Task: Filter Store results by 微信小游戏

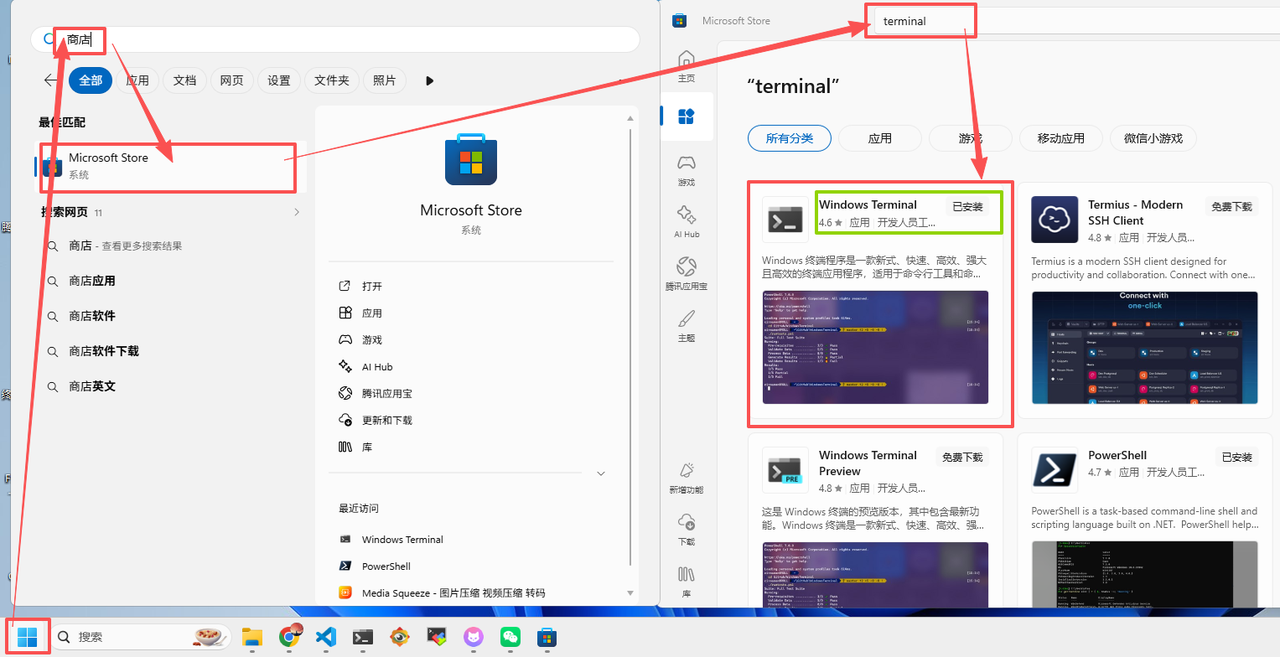Action: pyautogui.click(x=1153, y=138)
